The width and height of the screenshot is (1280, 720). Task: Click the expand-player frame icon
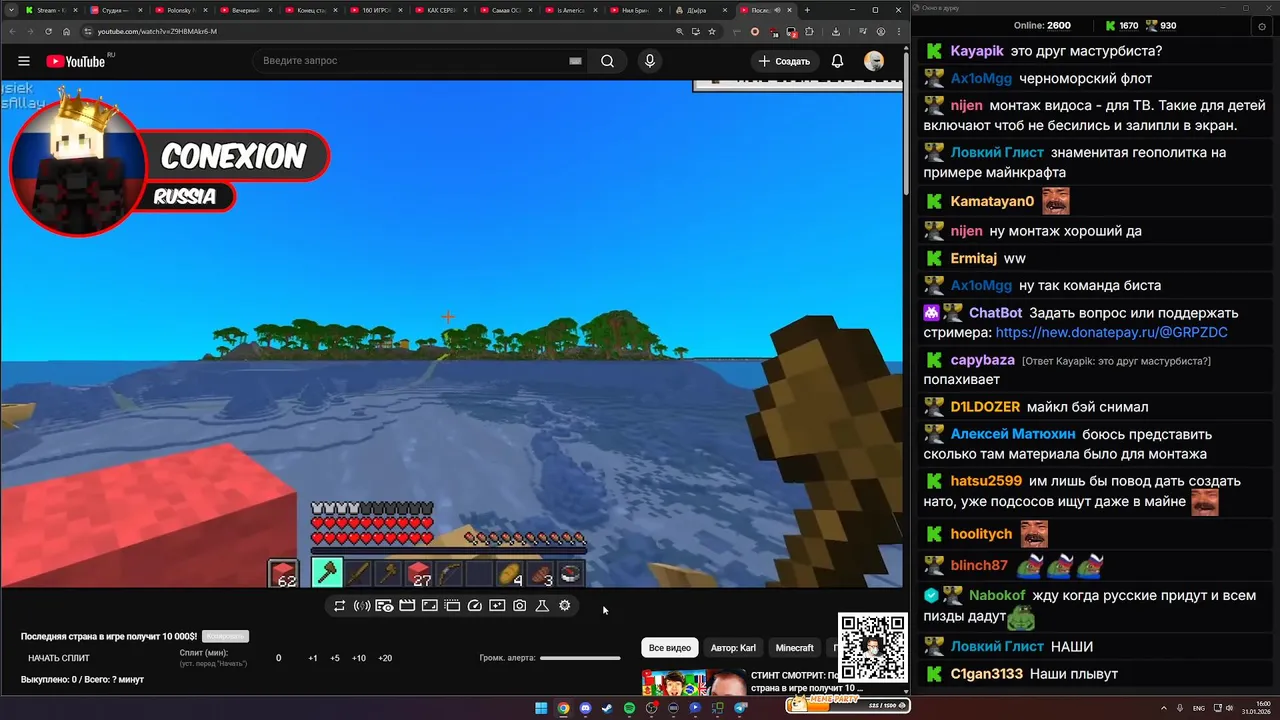click(429, 605)
